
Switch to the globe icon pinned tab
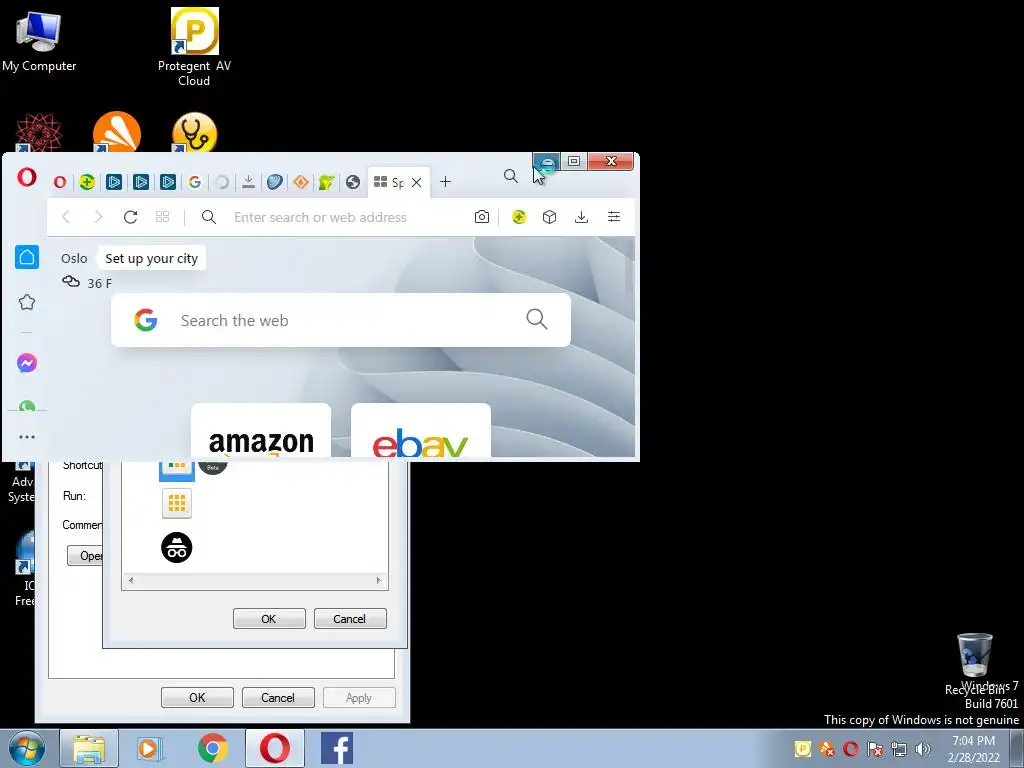[x=353, y=182]
